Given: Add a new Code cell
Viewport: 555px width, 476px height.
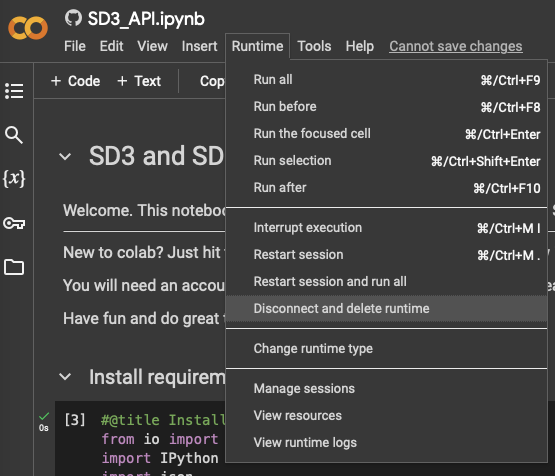Looking at the screenshot, I should click(x=75, y=81).
